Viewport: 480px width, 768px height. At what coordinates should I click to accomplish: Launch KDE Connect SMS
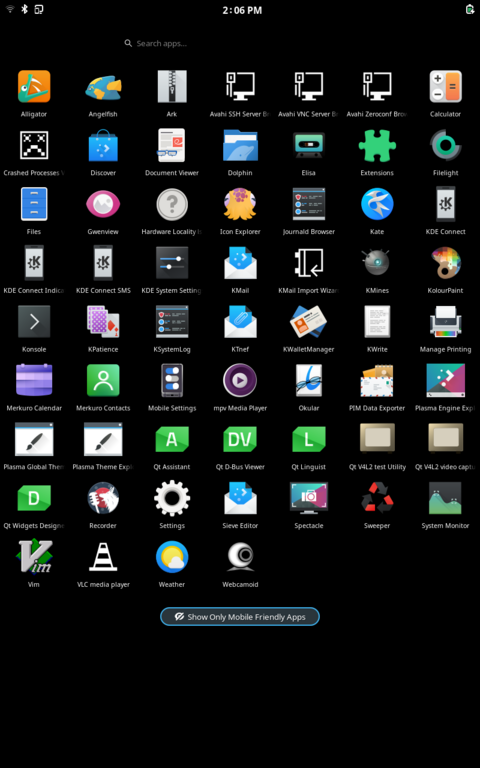coord(103,263)
